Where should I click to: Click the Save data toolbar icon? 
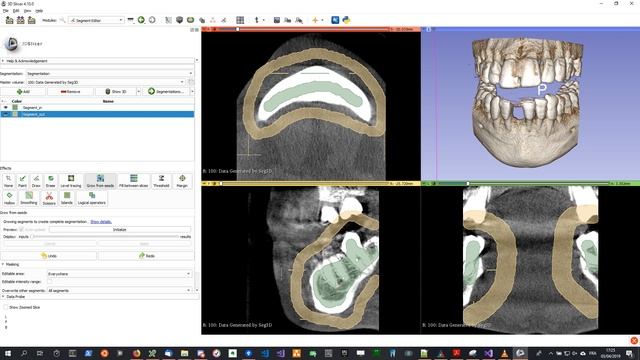pos(31,20)
